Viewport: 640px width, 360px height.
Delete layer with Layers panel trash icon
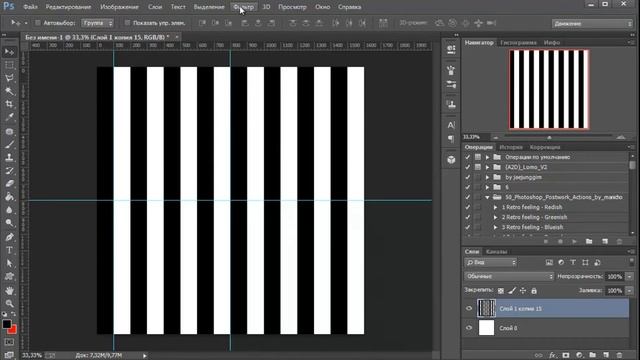point(619,355)
